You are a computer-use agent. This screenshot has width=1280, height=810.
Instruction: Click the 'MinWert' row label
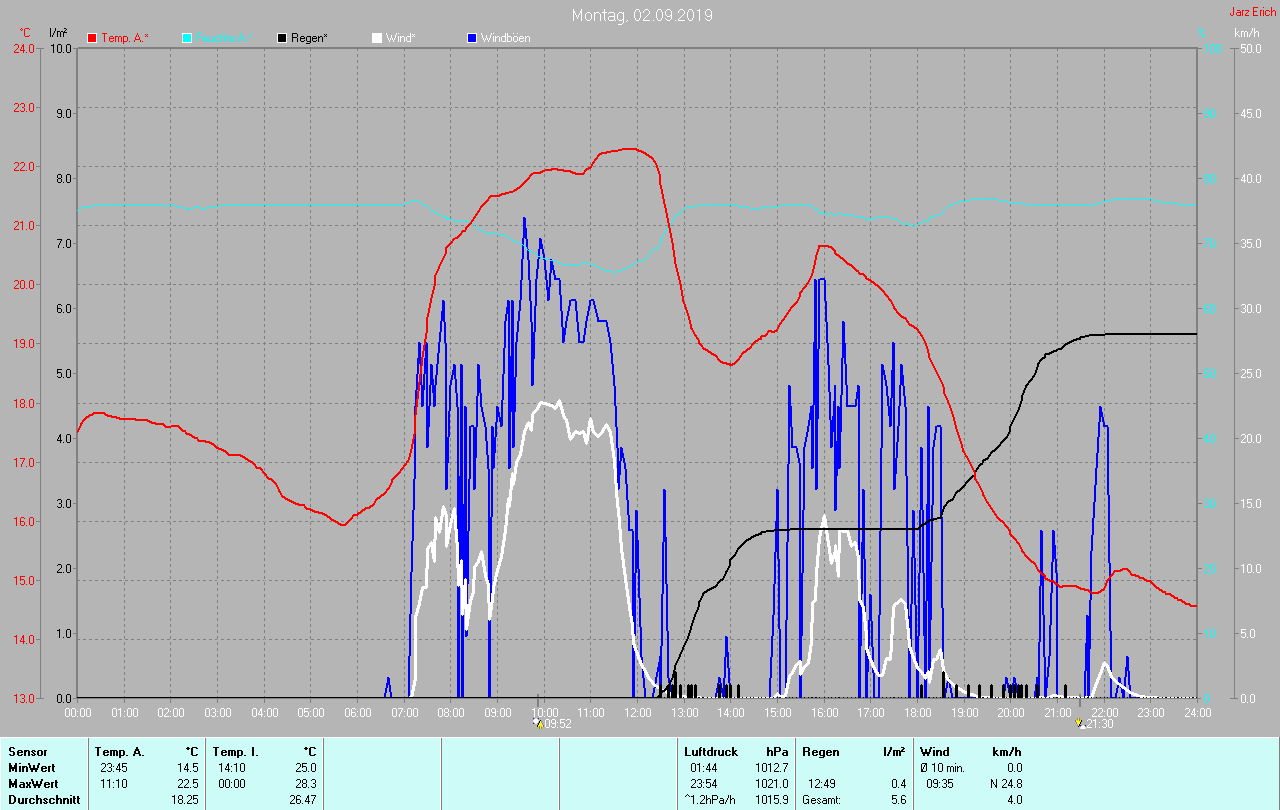point(32,768)
